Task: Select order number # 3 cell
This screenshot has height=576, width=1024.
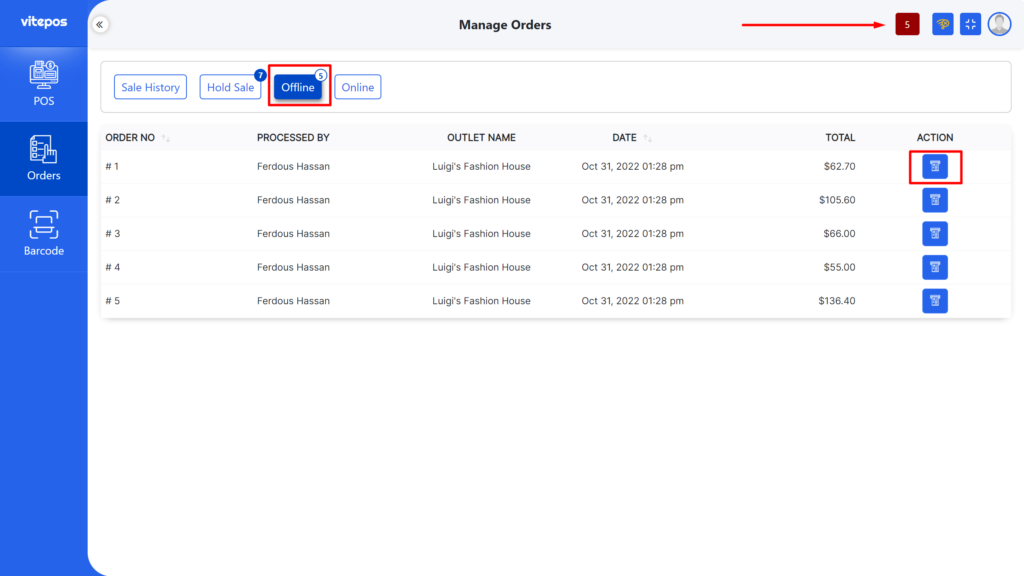Action: coord(112,234)
